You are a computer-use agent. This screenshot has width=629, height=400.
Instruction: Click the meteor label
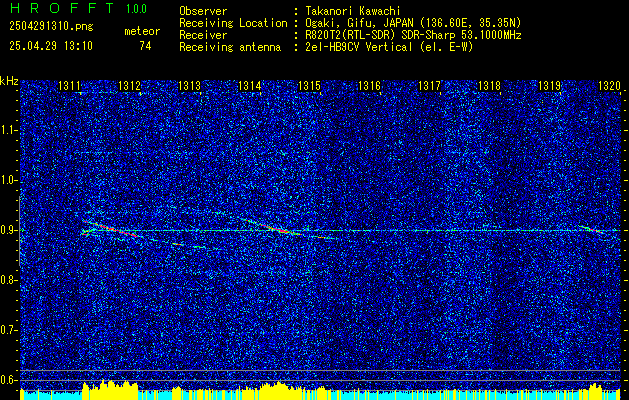(142, 31)
